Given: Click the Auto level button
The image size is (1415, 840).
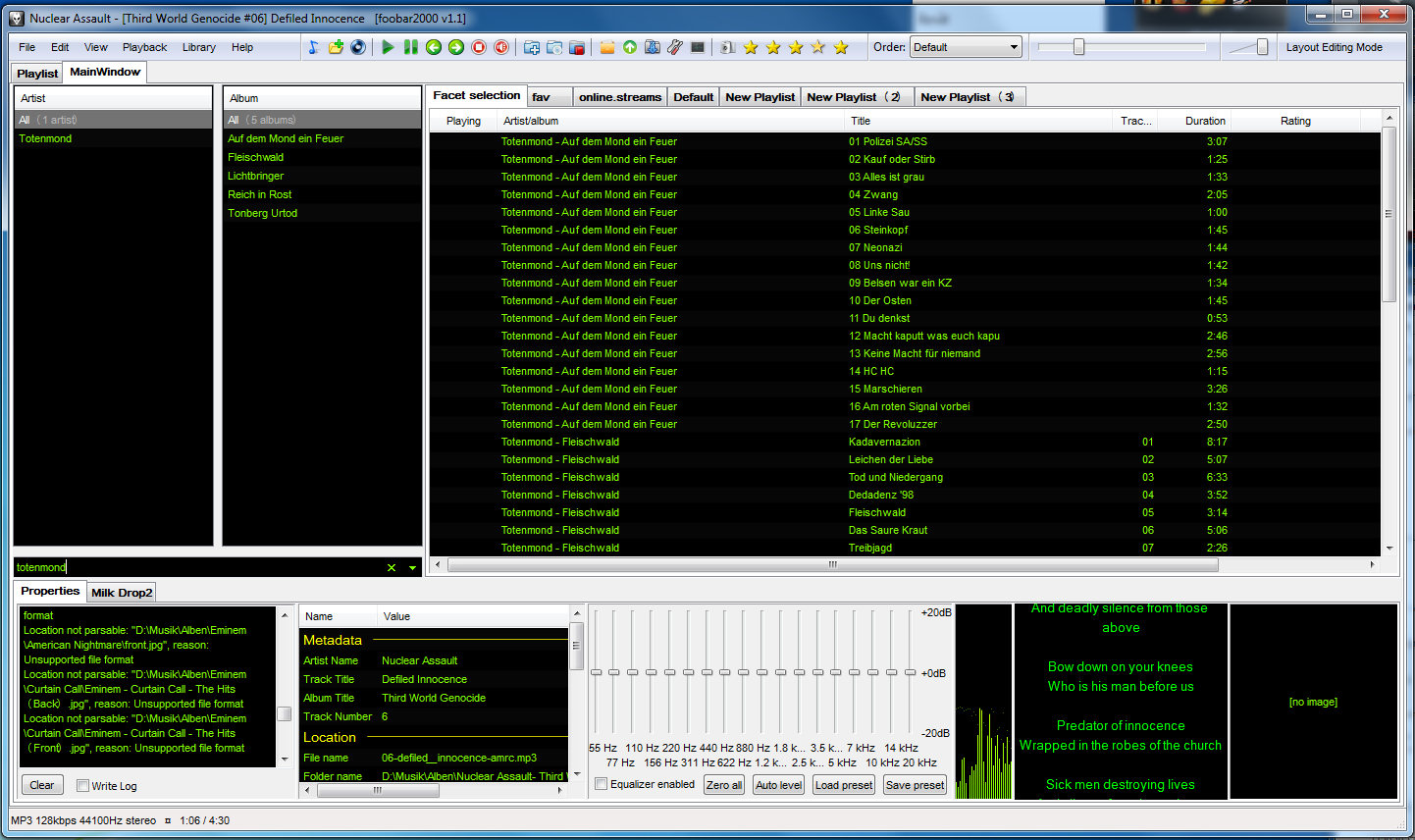Looking at the screenshot, I should 779,785.
